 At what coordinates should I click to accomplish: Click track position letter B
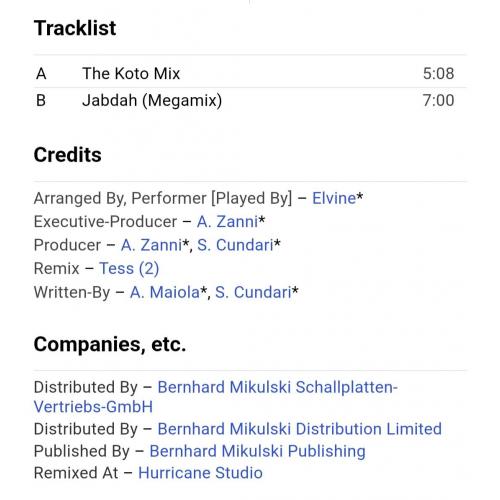pos(41,100)
